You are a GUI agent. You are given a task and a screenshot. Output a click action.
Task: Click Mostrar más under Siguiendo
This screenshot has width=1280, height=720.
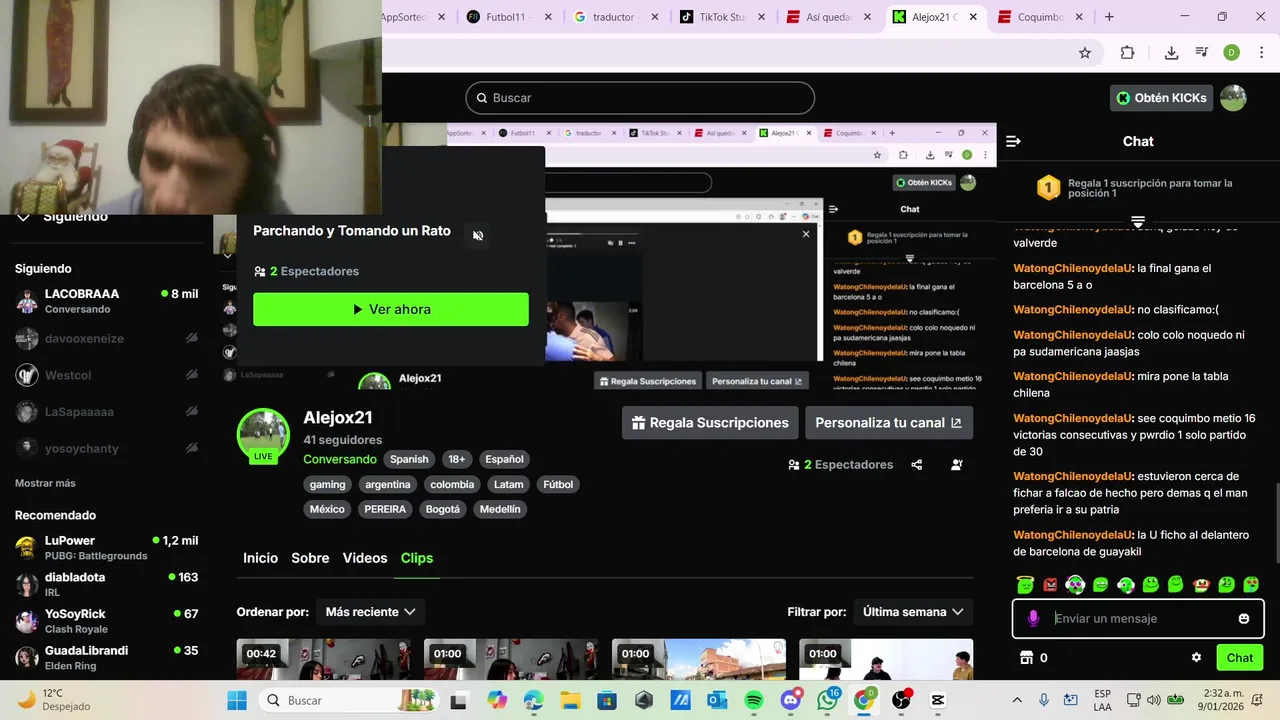coord(45,483)
